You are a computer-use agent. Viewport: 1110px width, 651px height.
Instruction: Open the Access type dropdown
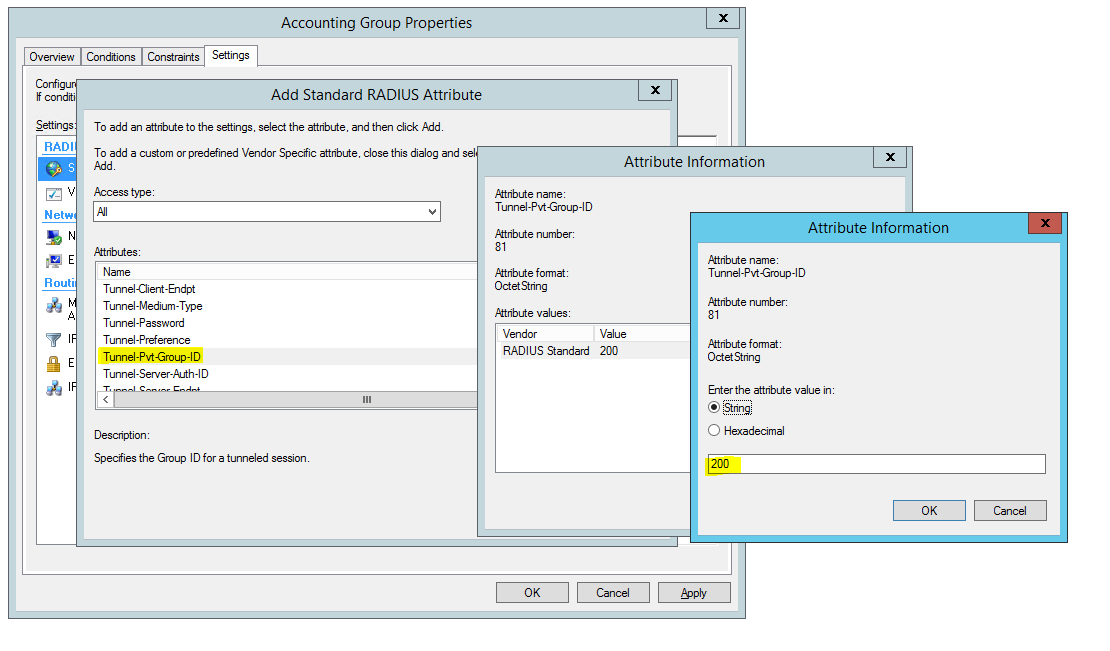coord(267,212)
